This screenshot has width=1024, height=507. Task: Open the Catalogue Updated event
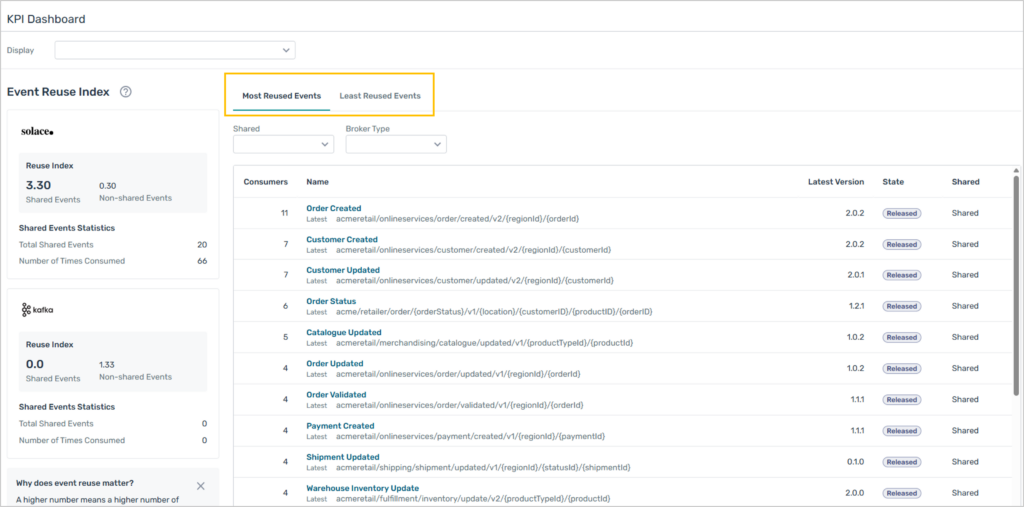click(x=343, y=332)
